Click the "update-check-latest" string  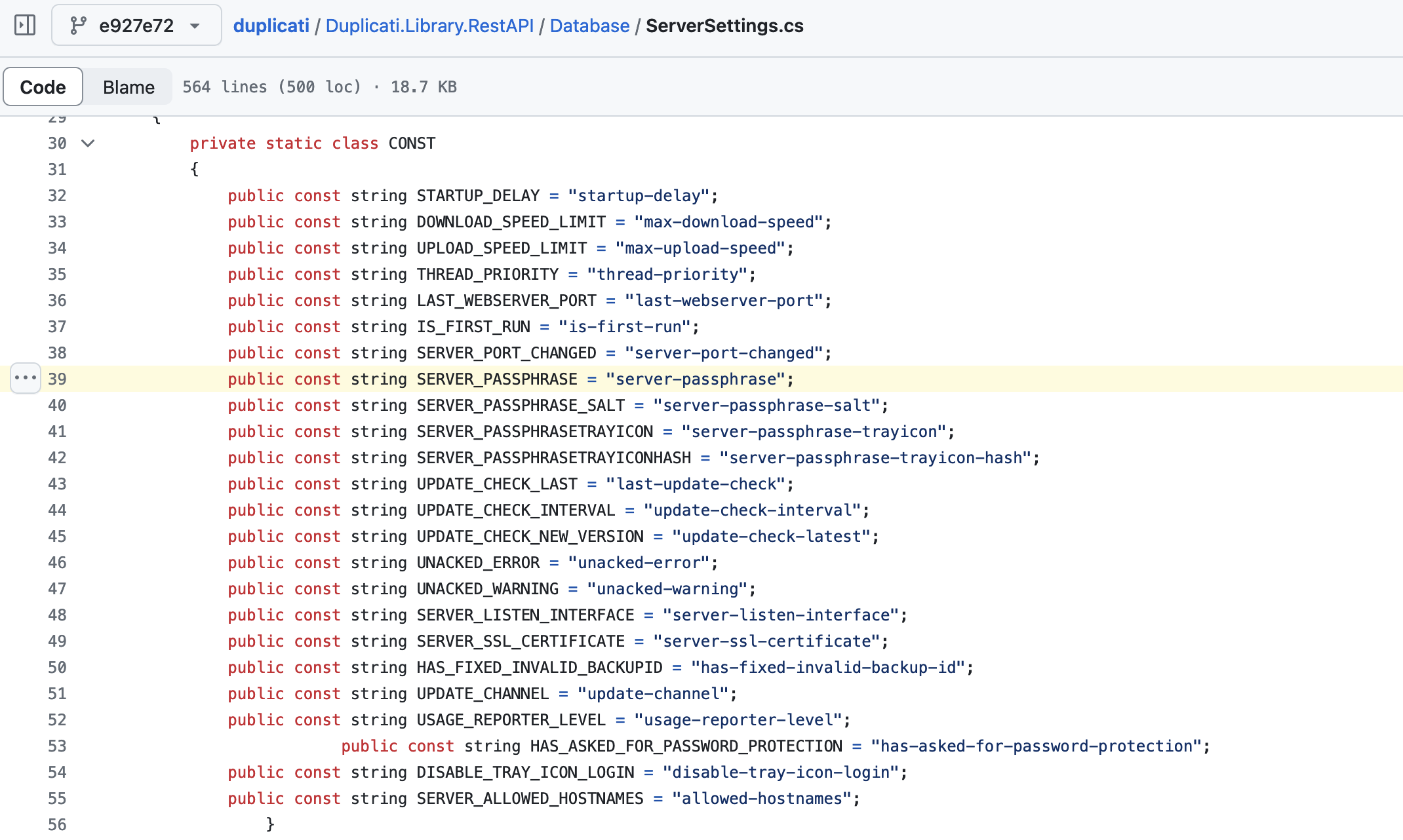(770, 536)
